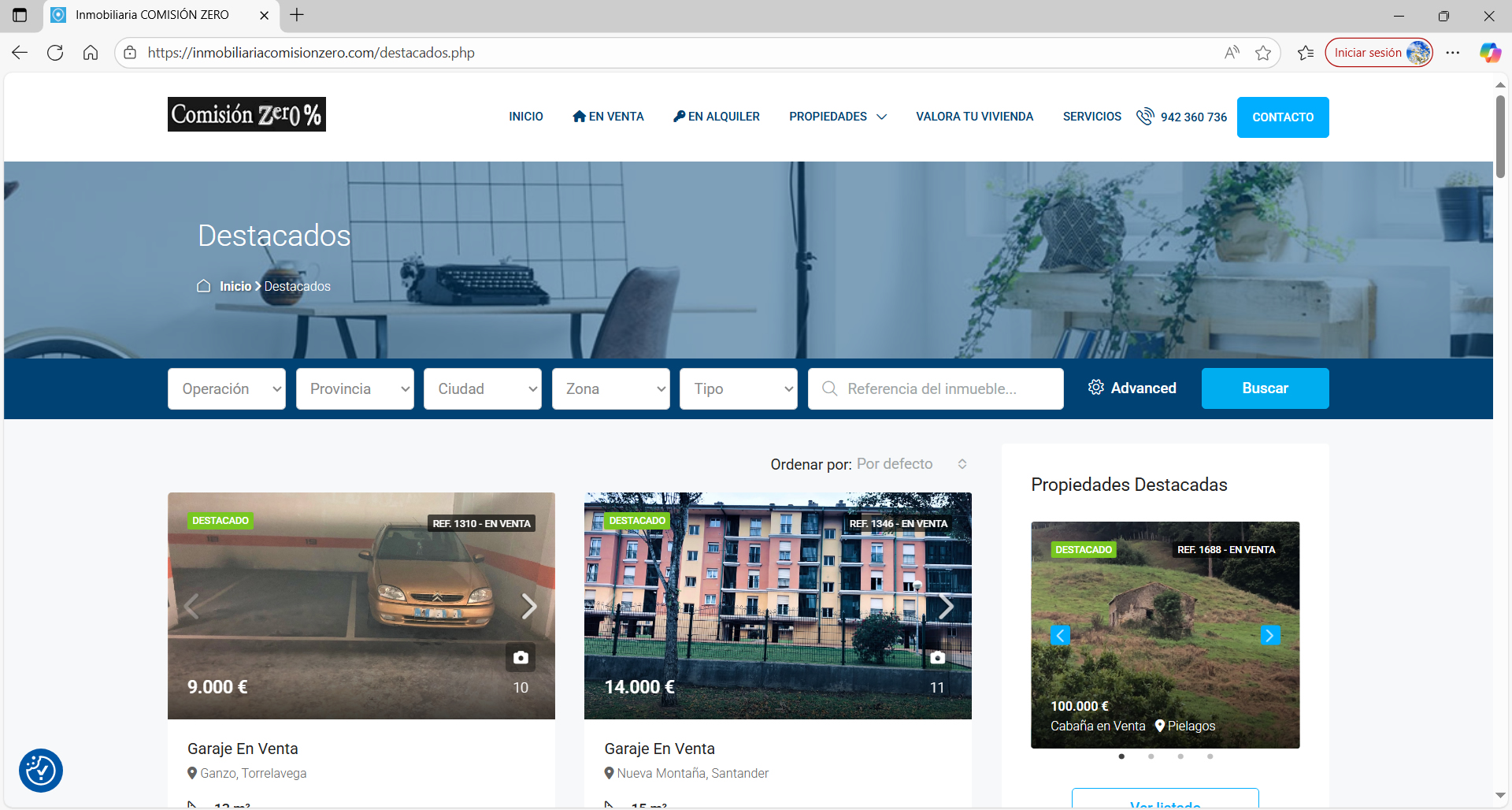Click the next arrow on the REF. 1346 photo carousel
The height and width of the screenshot is (810, 1512).
[x=947, y=605]
